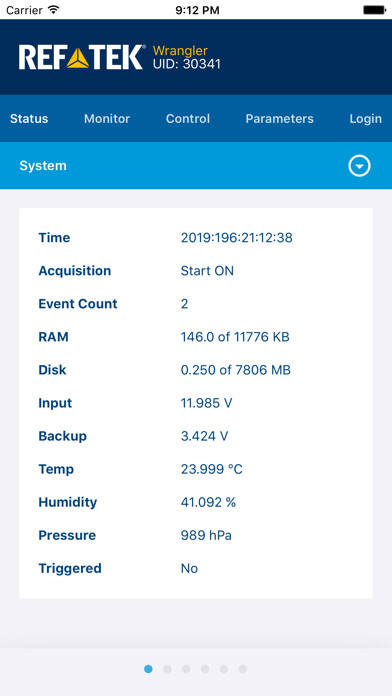
Task: Select the fifth page indicator dot
Action: (224, 669)
